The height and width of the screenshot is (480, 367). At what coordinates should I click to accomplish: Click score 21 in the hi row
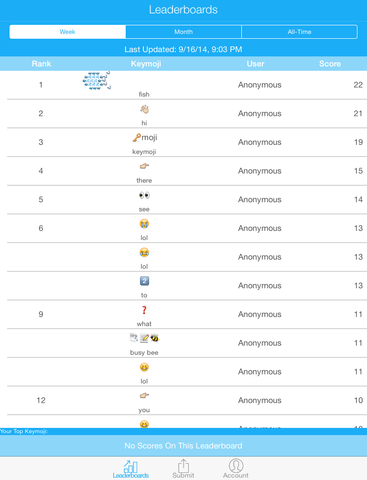(358, 114)
